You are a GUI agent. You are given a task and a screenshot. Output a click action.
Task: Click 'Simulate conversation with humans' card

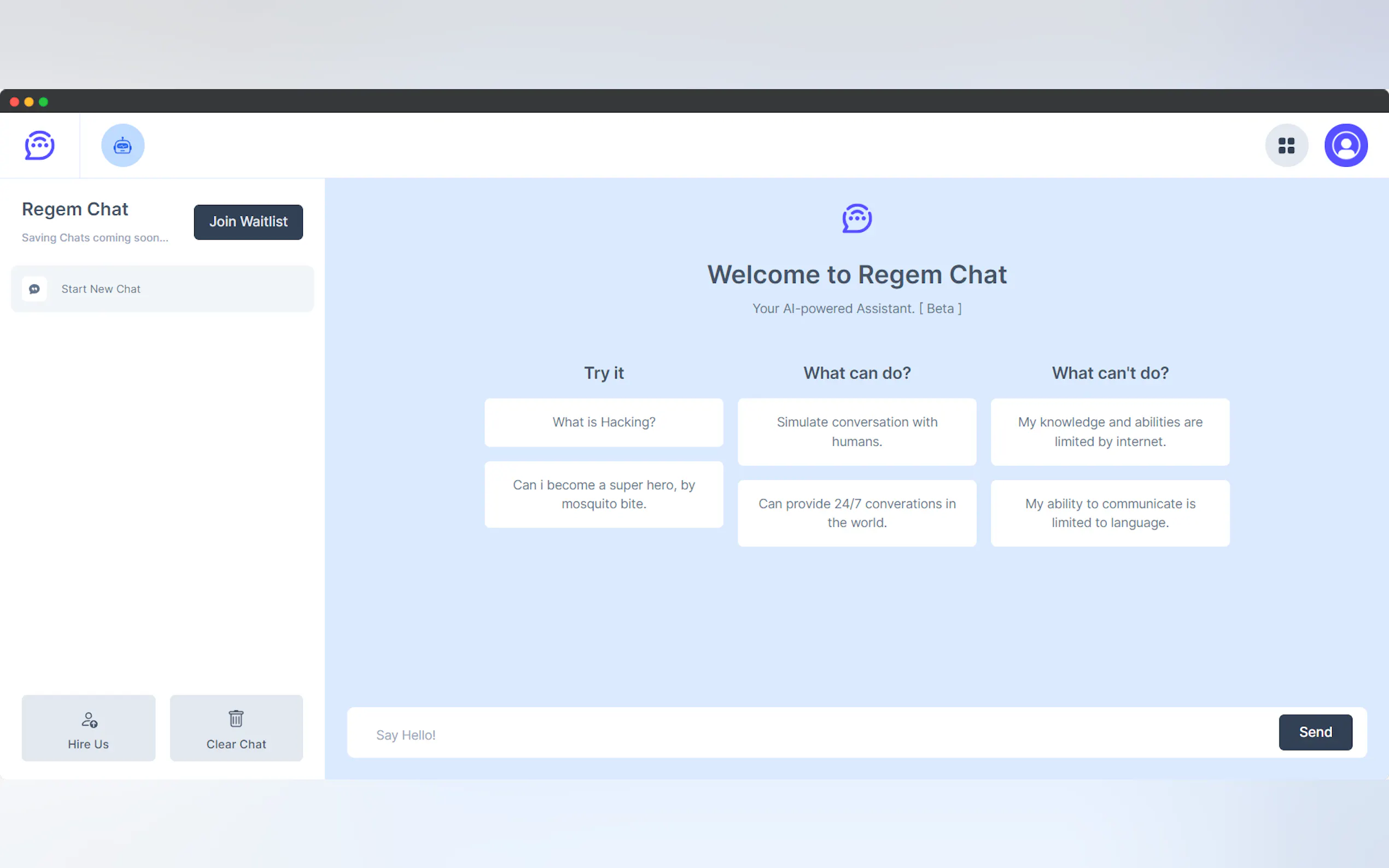[857, 432]
